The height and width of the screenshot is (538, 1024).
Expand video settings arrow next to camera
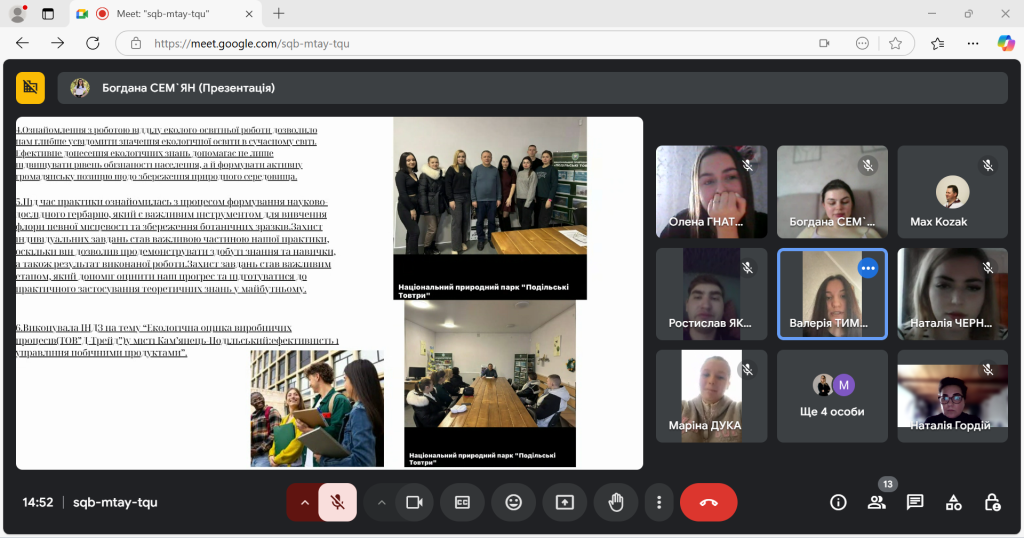coord(381,502)
